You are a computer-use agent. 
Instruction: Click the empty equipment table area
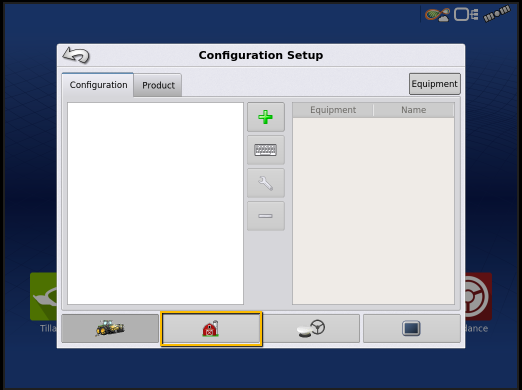[373, 211]
